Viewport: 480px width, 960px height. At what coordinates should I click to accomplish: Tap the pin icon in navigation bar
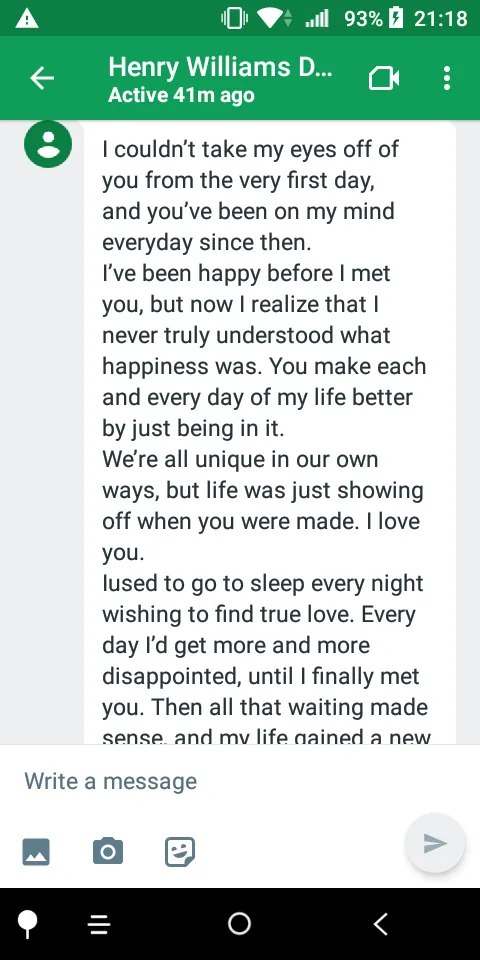click(27, 924)
